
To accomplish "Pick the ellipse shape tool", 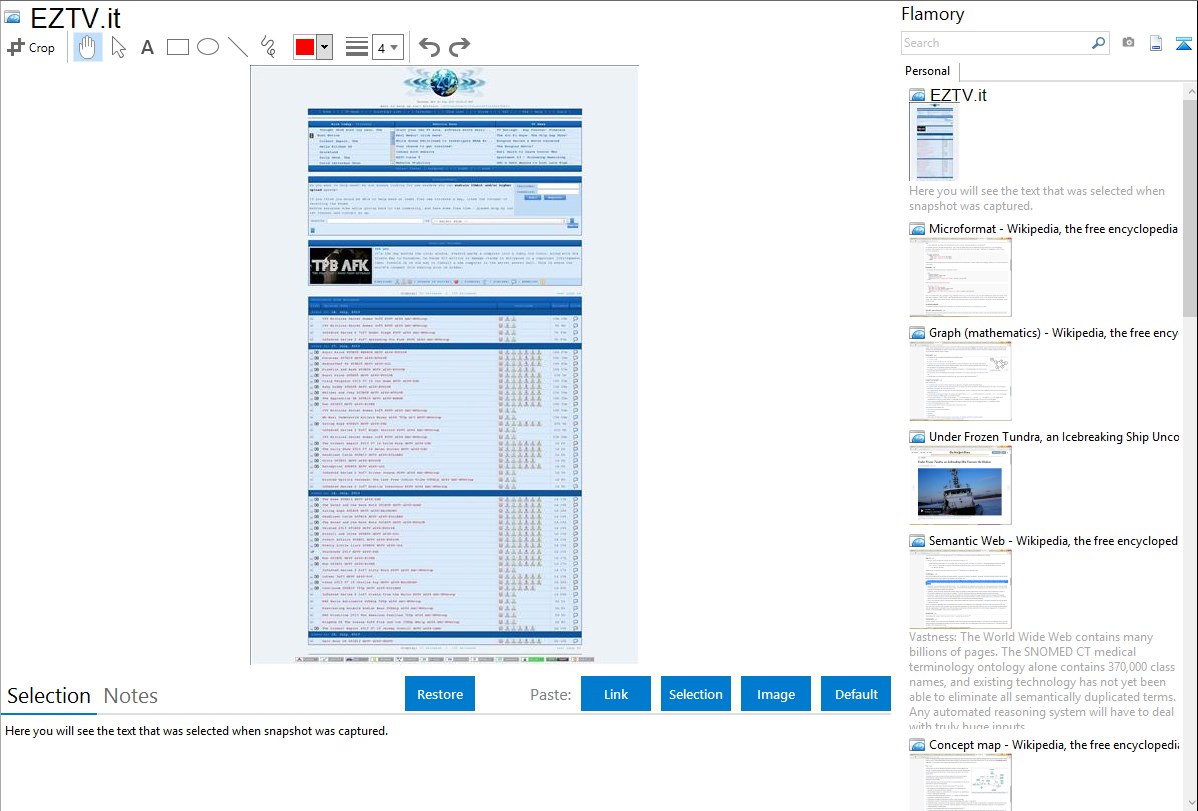I will tap(207, 47).
